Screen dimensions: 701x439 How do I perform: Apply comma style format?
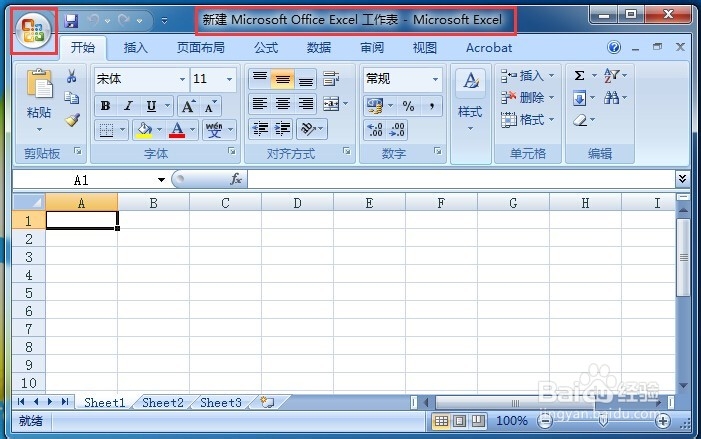tap(431, 106)
